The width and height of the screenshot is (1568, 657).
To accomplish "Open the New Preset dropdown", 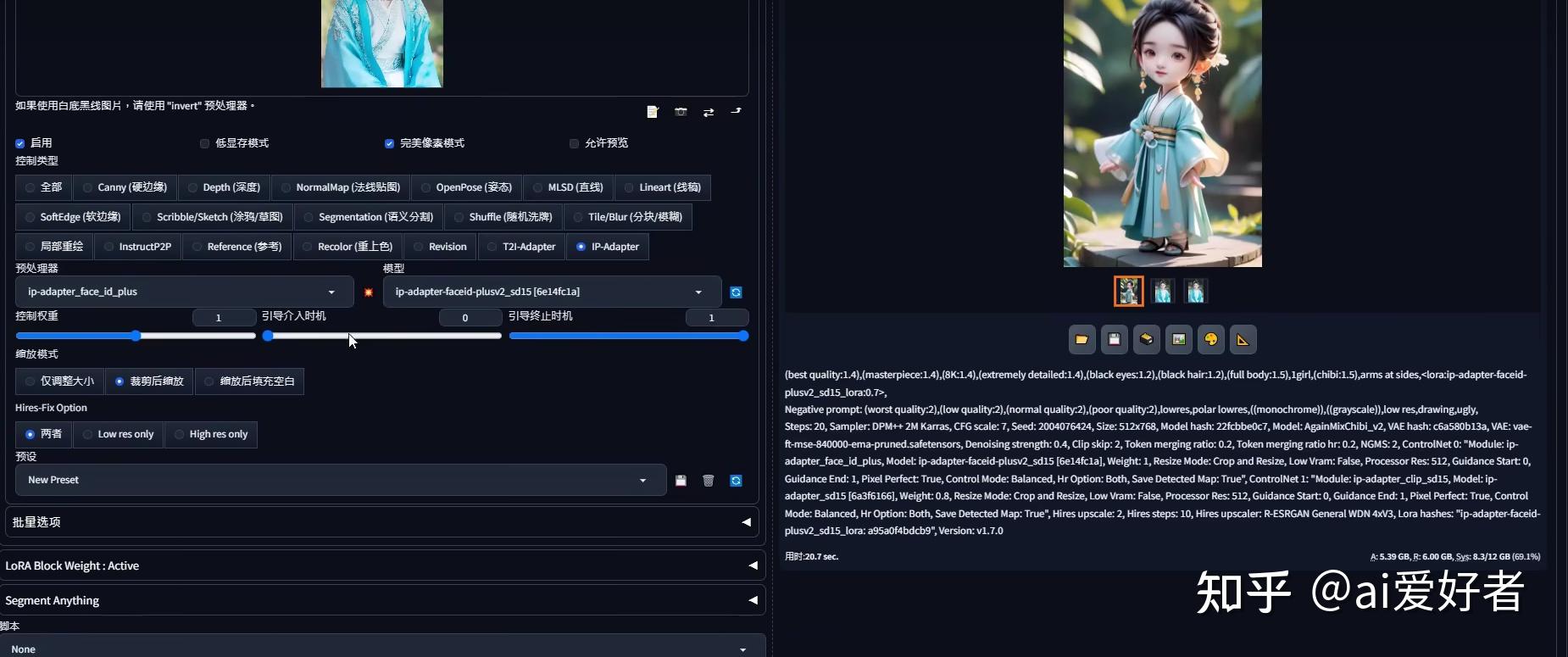I will point(341,480).
